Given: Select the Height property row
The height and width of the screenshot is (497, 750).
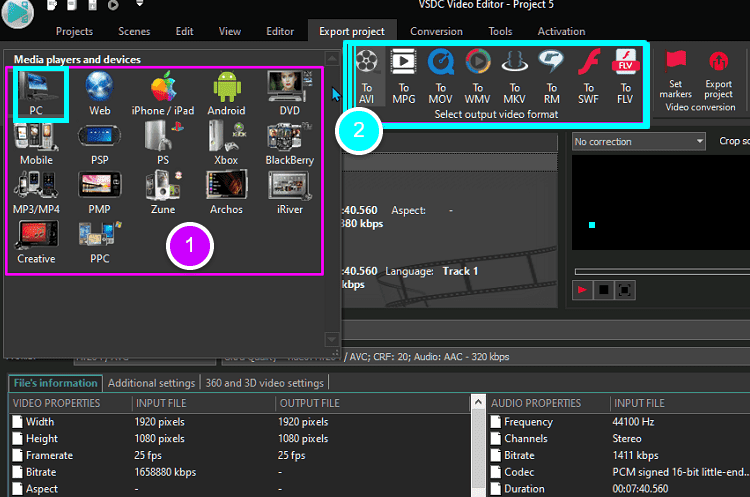Looking at the screenshot, I should [x=239, y=439].
